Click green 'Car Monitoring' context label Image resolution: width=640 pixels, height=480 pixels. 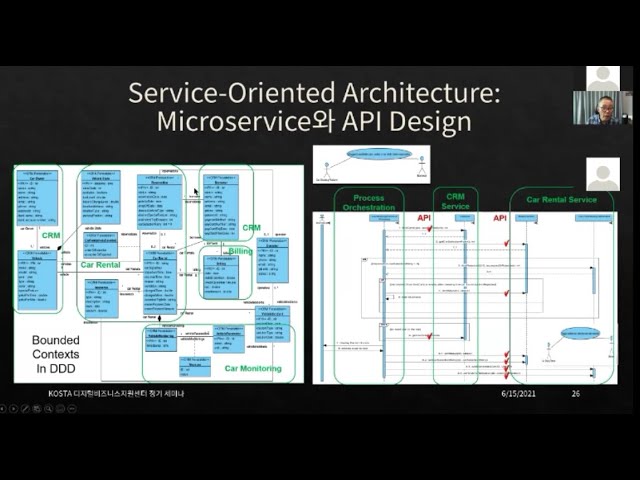tap(253, 369)
